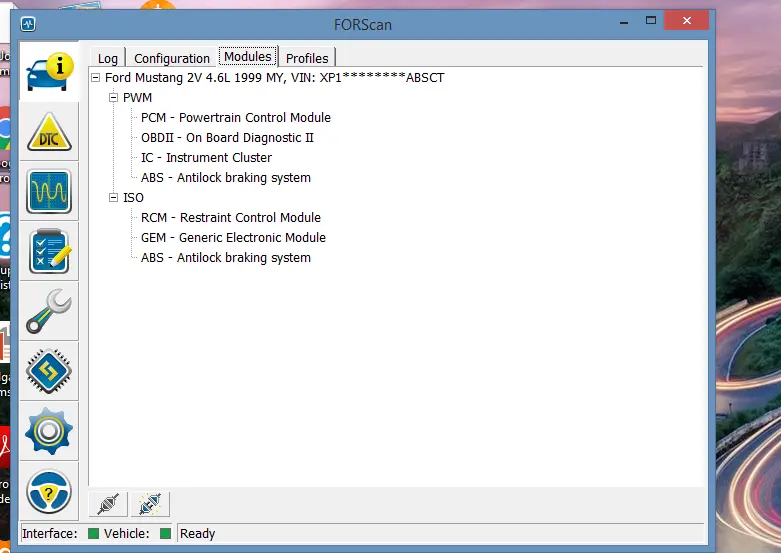781x553 pixels.
Task: Select IC - Instrument Cluster row
Action: 206,157
